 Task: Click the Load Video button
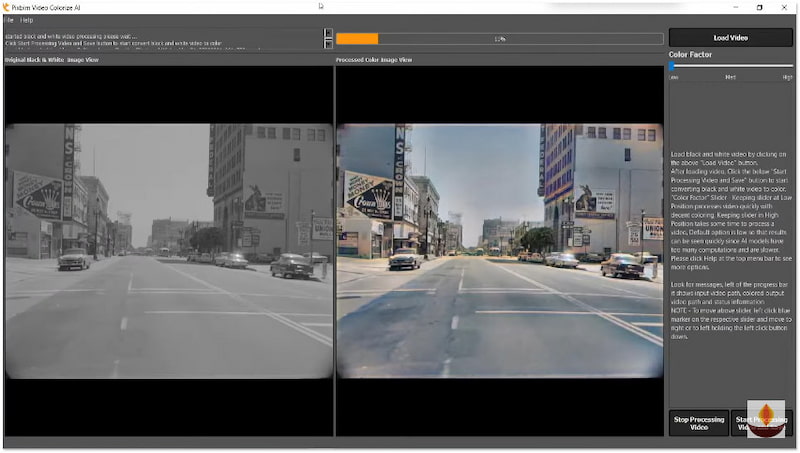[x=730, y=37]
